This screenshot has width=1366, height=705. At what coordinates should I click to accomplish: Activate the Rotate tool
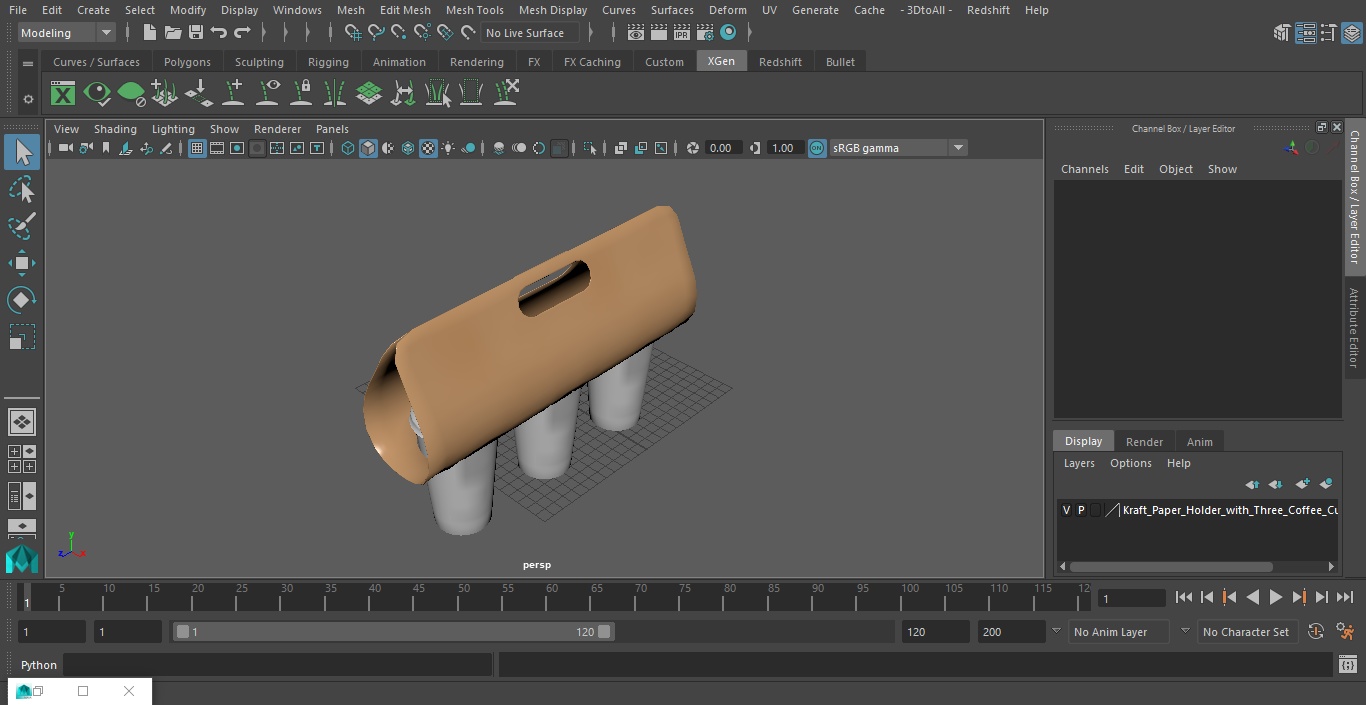[22, 300]
